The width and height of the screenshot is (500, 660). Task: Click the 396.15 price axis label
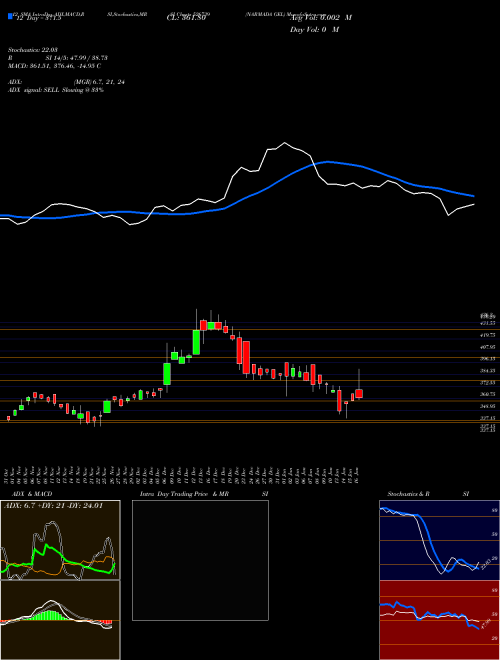coord(488,359)
